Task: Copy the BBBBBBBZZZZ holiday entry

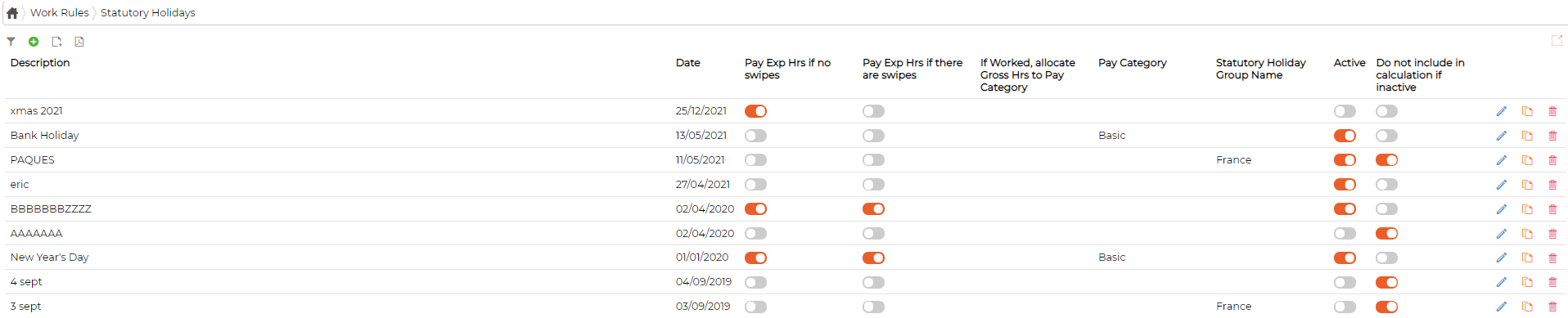Action: point(1527,209)
